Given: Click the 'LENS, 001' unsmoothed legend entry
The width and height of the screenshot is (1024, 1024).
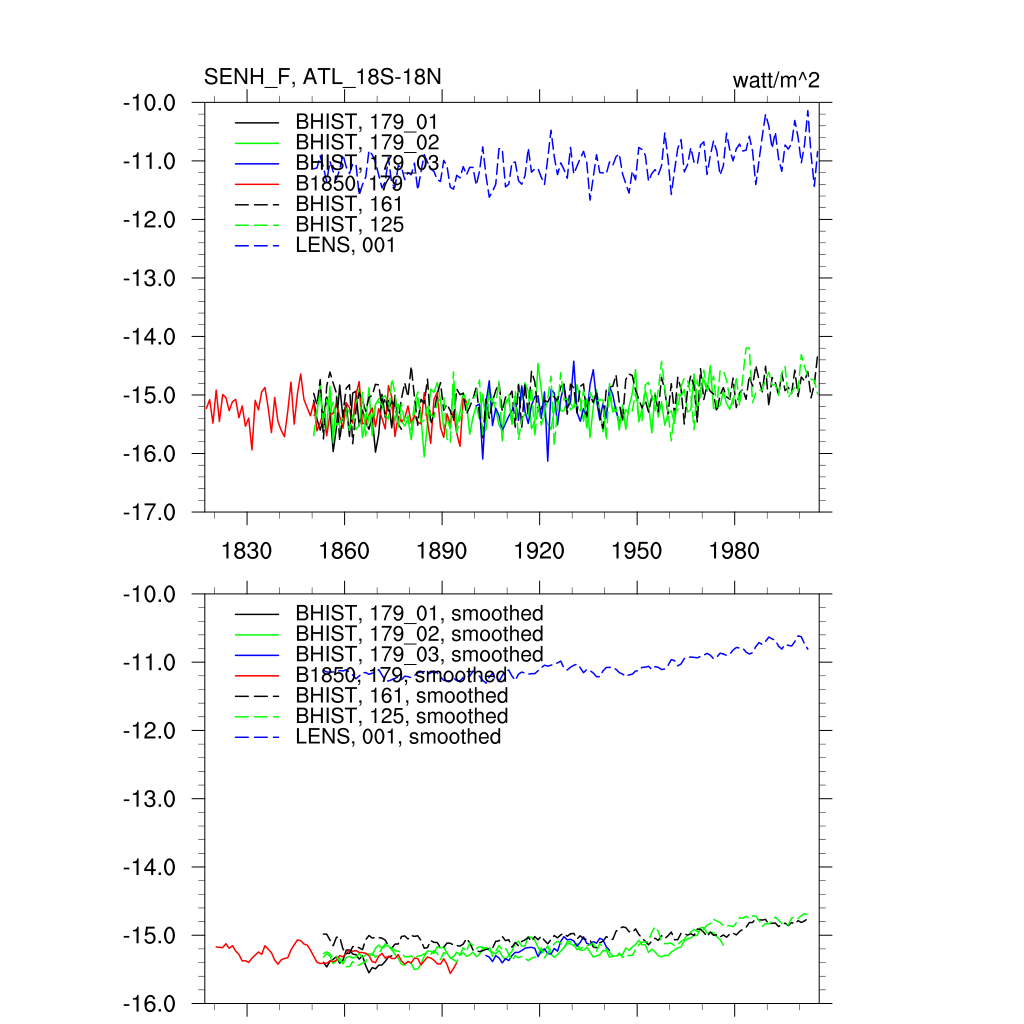Looking at the screenshot, I should coord(345,245).
